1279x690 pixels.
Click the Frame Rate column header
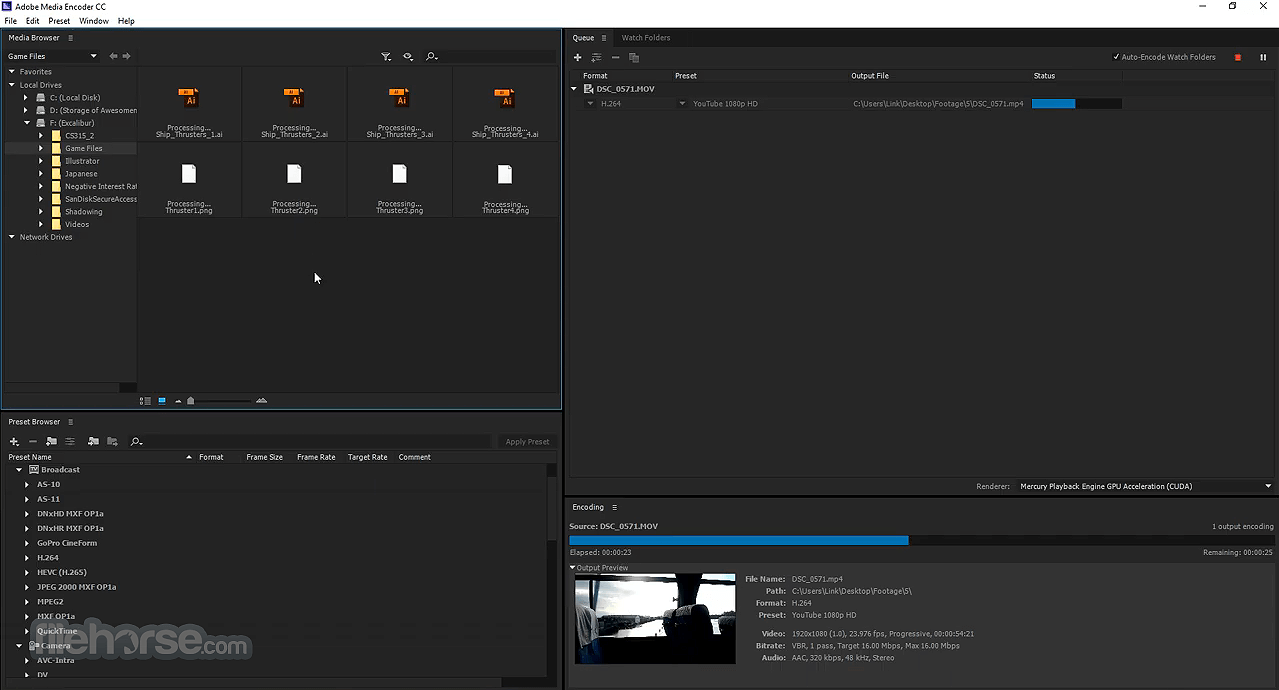[316, 457]
